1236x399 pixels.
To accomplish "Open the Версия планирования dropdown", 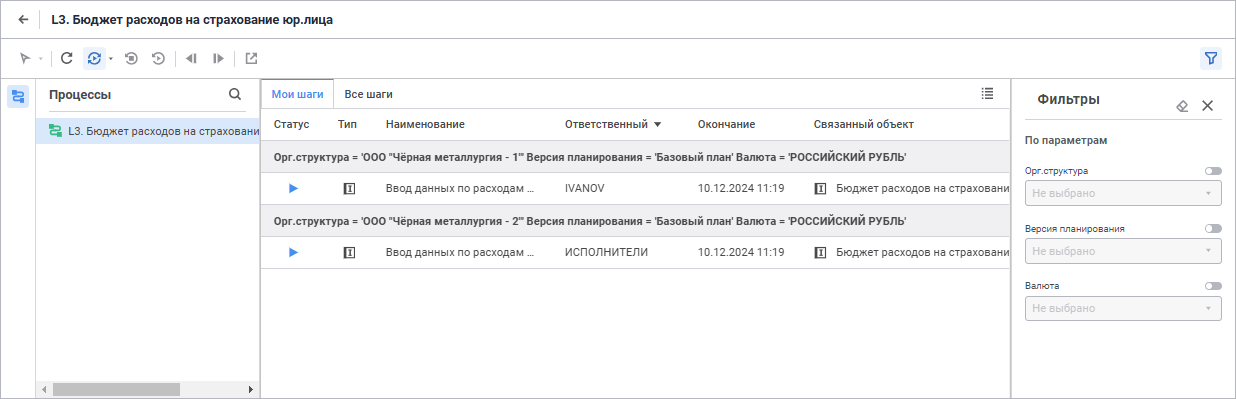I will [x=1123, y=251].
